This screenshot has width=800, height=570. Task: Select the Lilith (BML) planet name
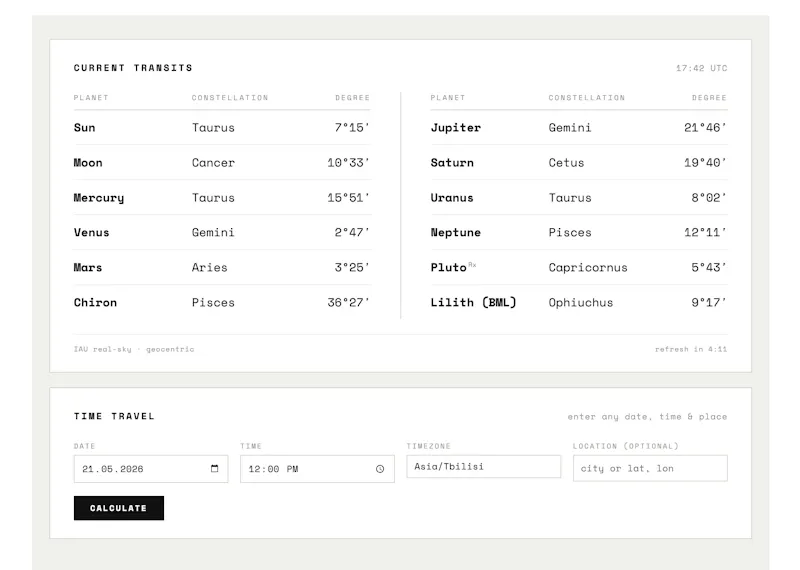(473, 303)
